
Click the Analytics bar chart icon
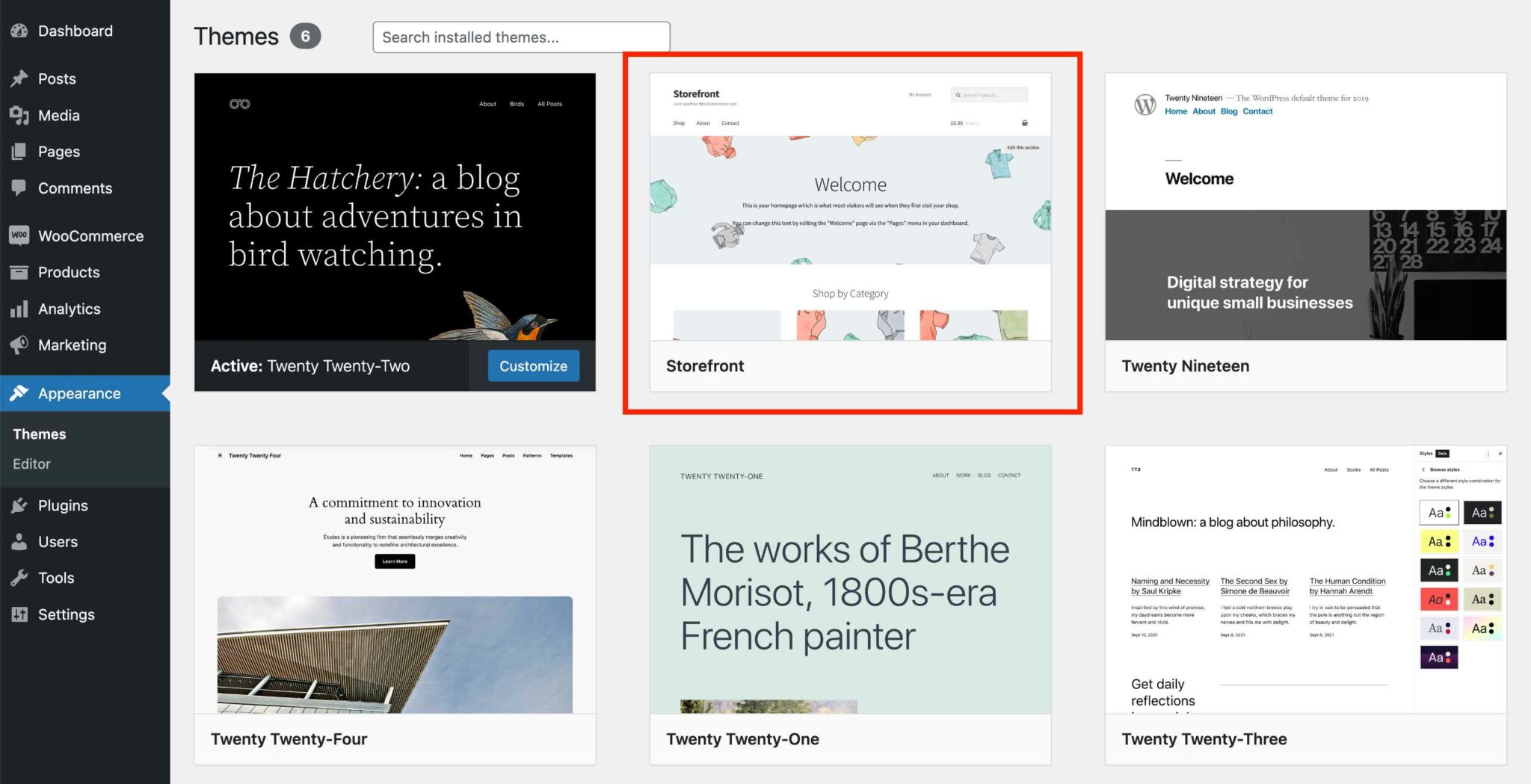point(19,309)
